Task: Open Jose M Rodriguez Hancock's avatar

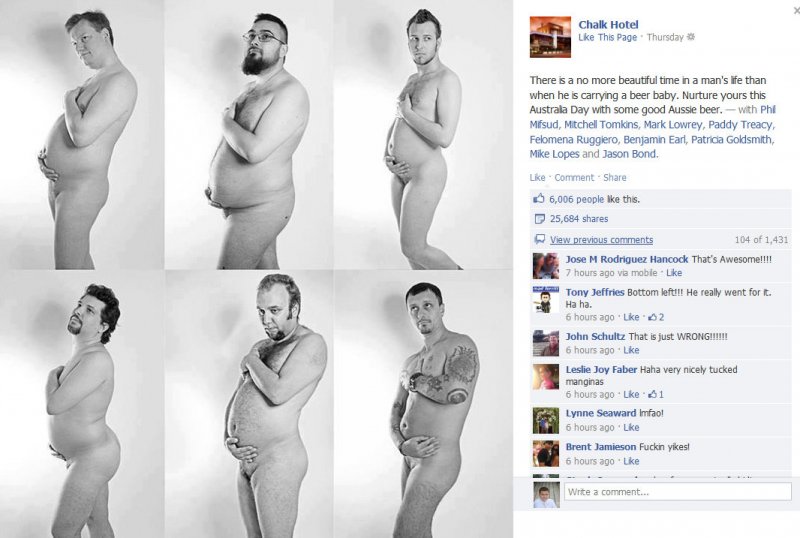Action: tap(545, 266)
